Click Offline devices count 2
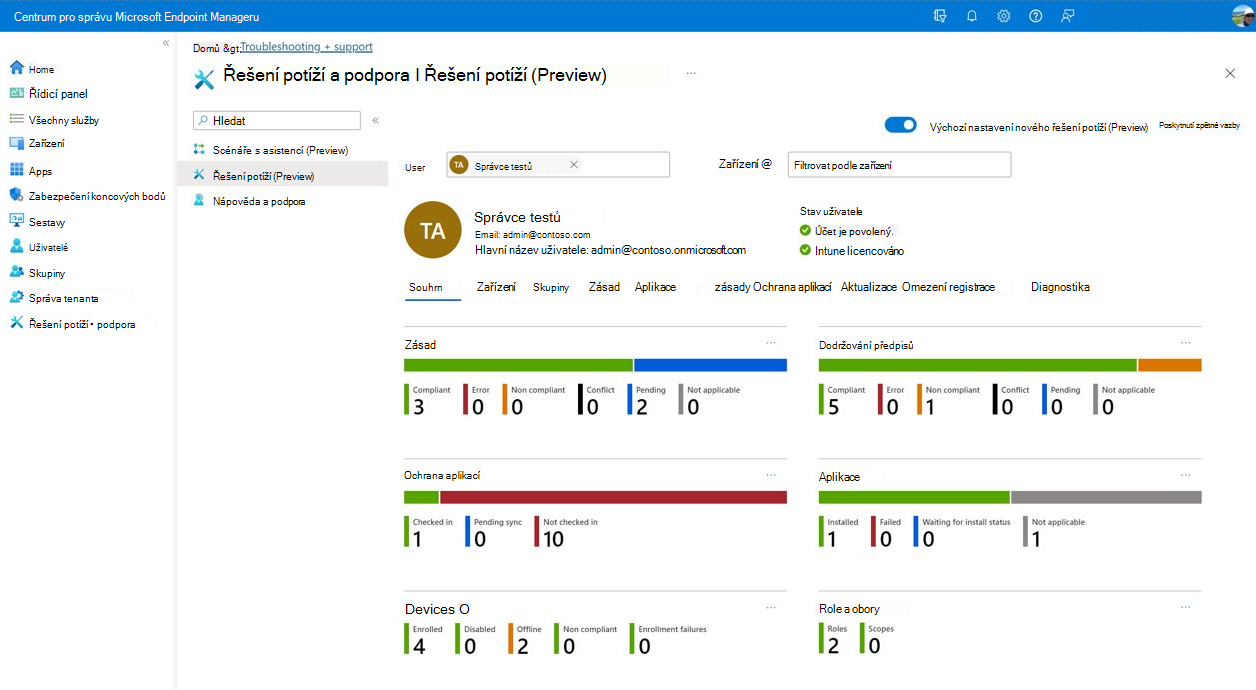 pyautogui.click(x=523, y=646)
